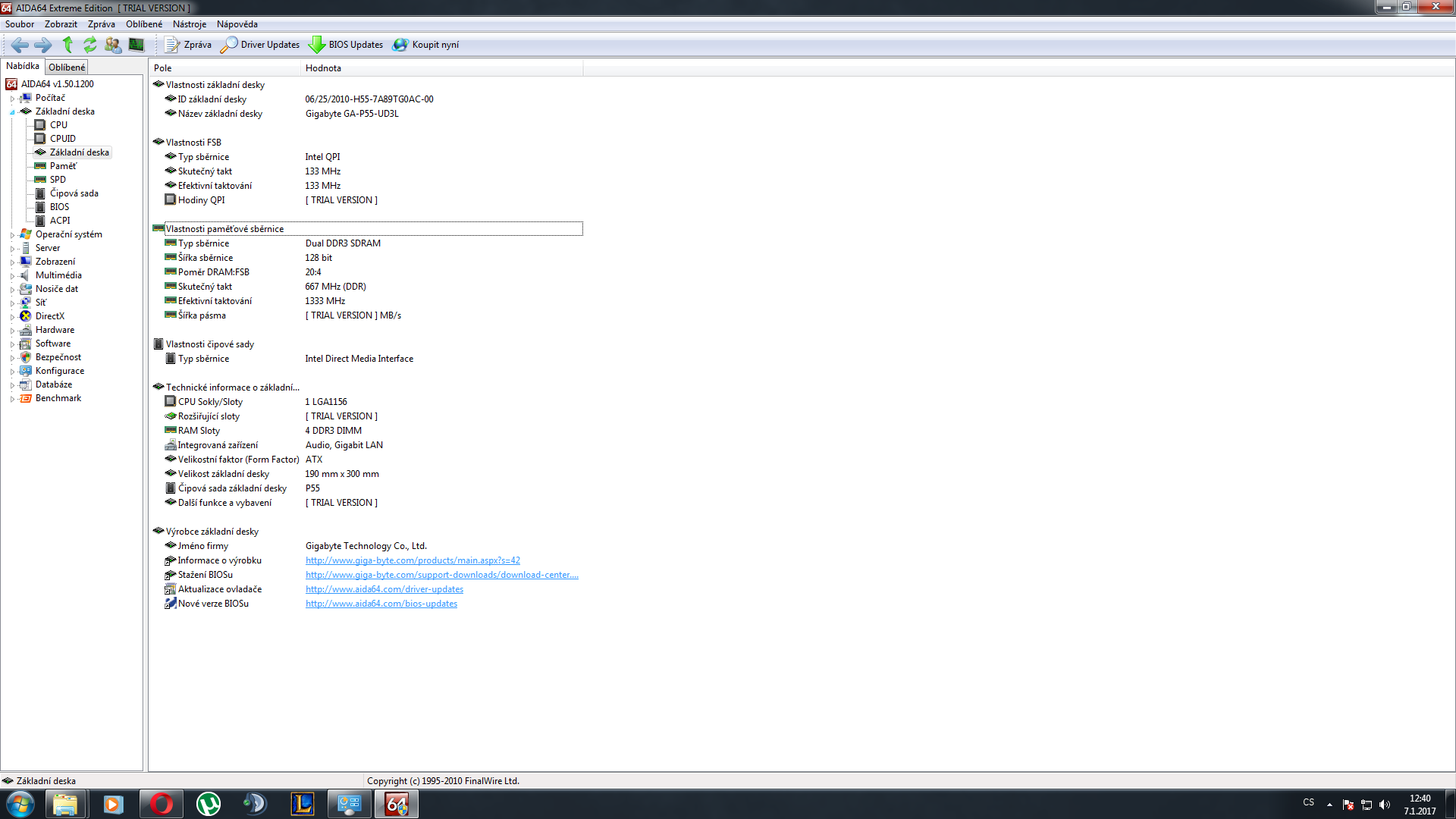Select Databáze in the tree

coord(54,384)
